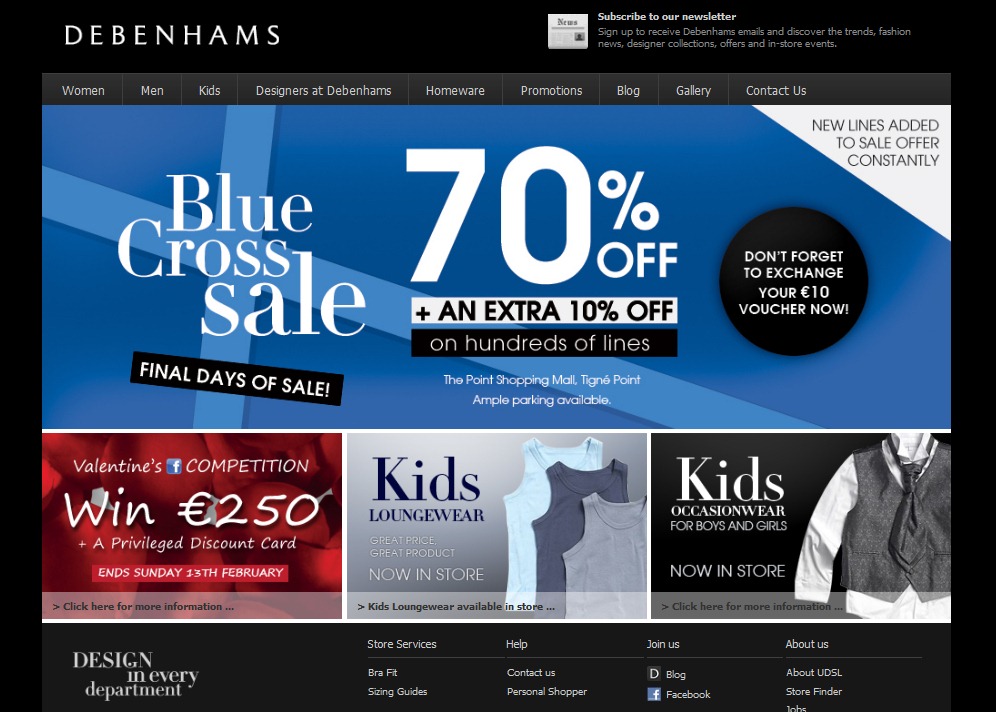Click the Facebook icon in footer

pos(654,694)
